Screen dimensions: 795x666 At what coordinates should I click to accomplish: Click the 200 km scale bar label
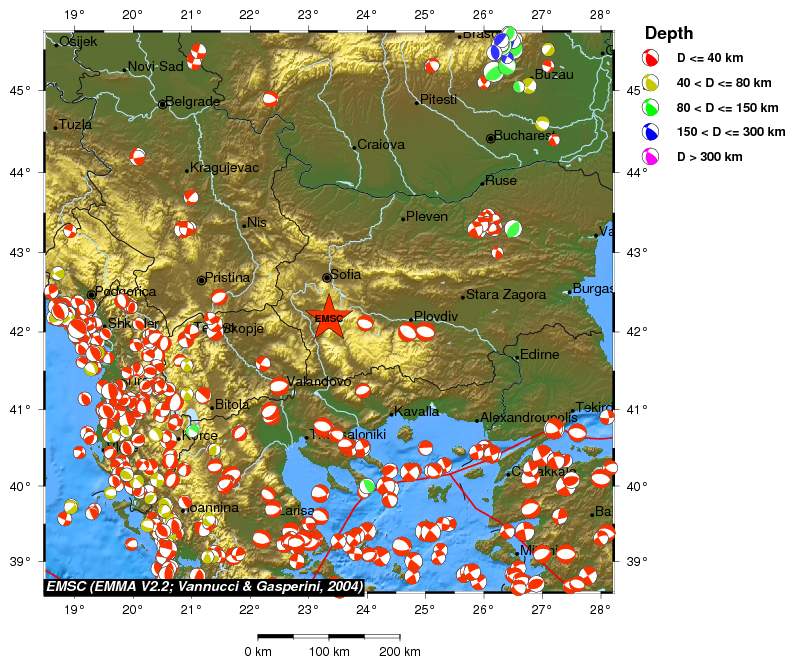[x=400, y=652]
